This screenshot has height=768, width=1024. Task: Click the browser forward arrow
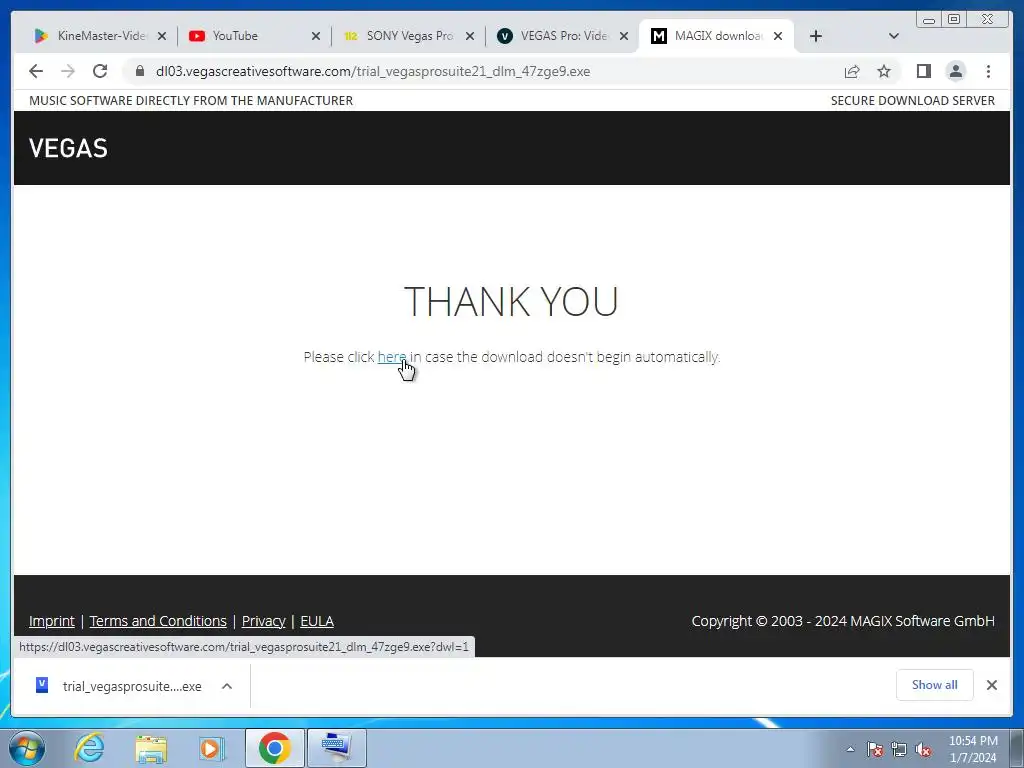point(68,71)
